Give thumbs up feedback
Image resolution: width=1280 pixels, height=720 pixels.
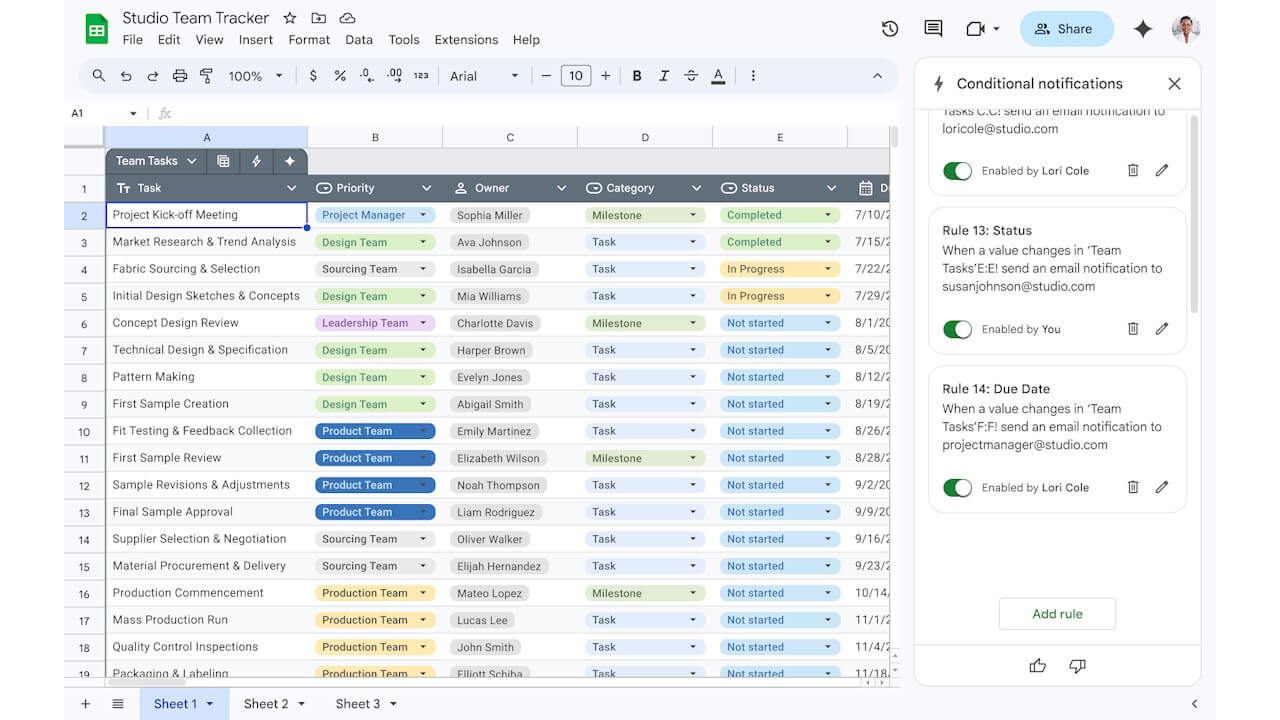[1038, 666]
